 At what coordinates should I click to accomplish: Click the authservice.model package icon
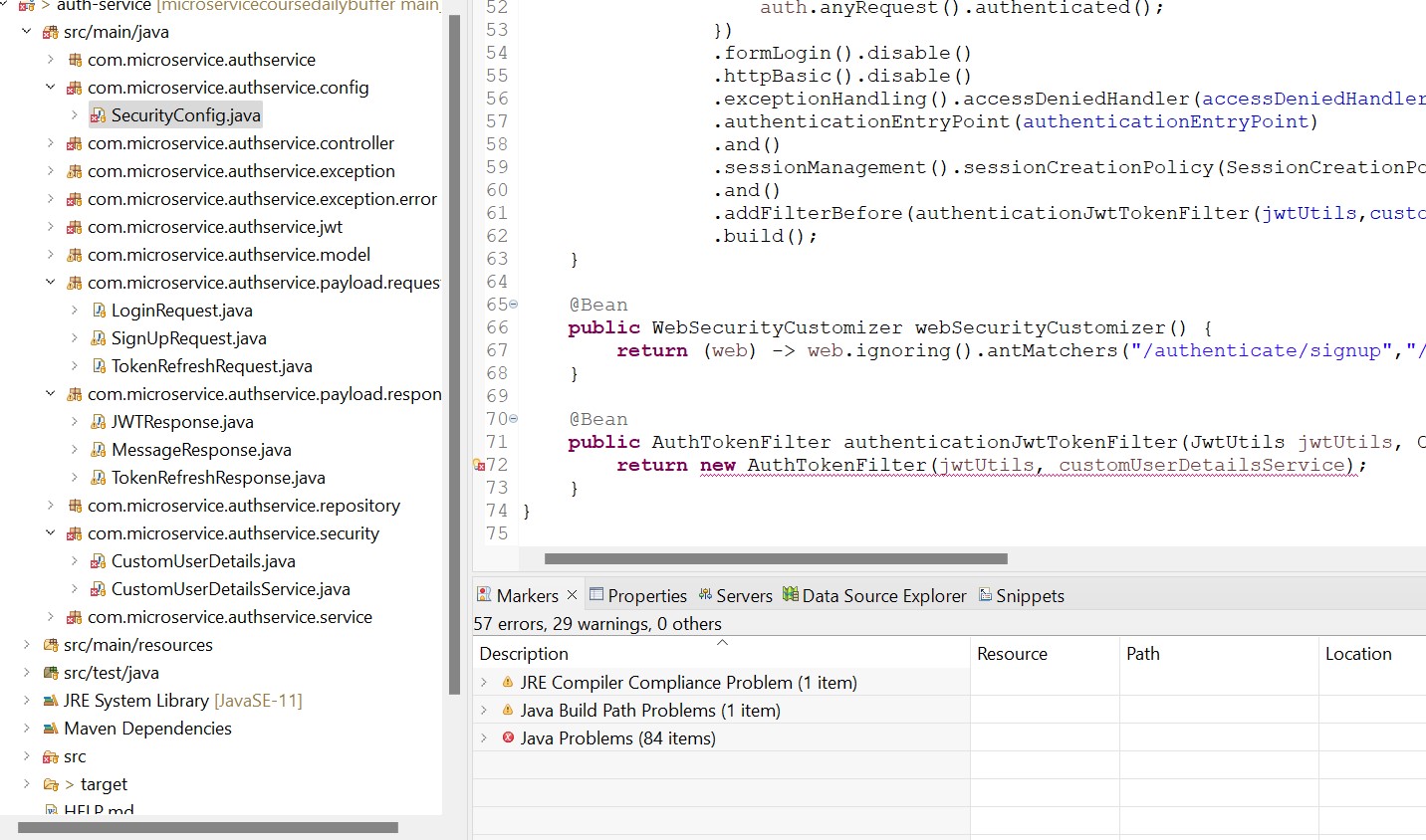[x=75, y=255]
